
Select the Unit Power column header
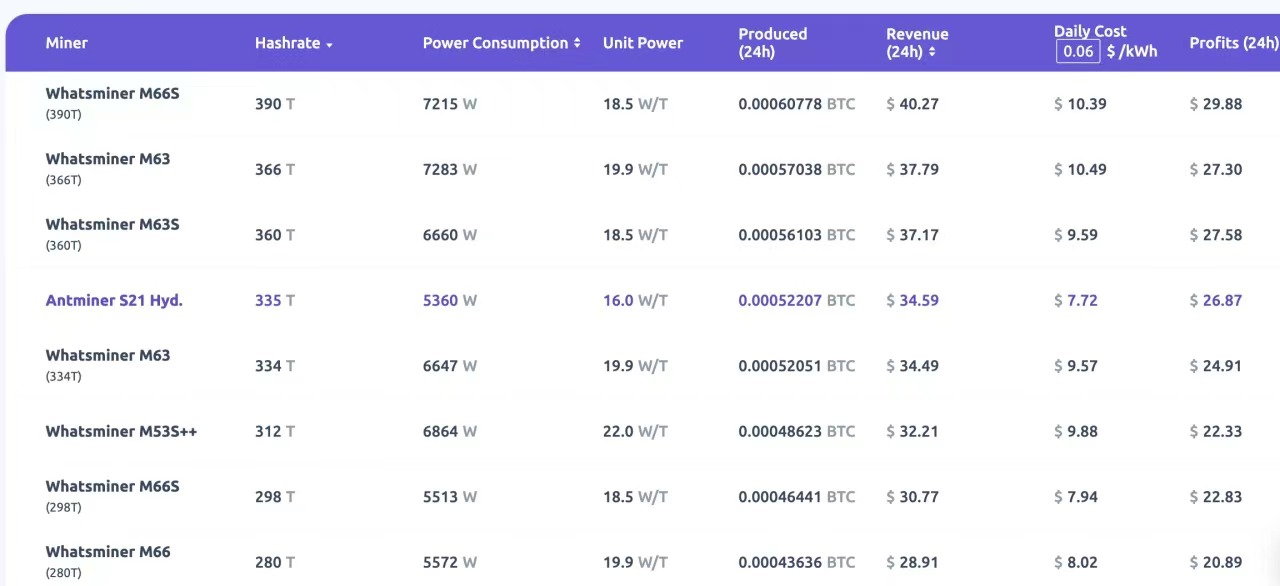pyautogui.click(x=643, y=43)
